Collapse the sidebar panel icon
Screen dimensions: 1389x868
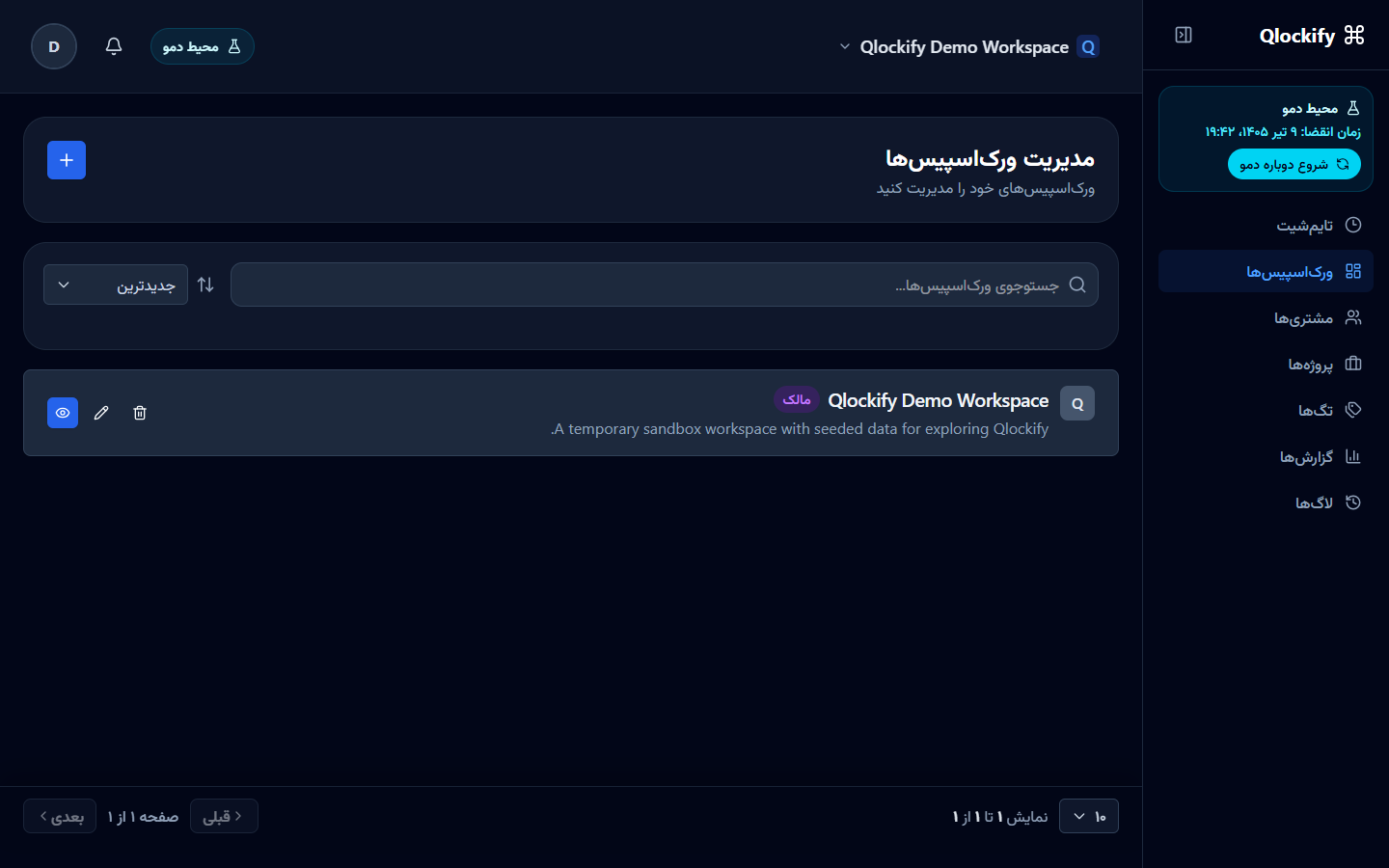1184,36
